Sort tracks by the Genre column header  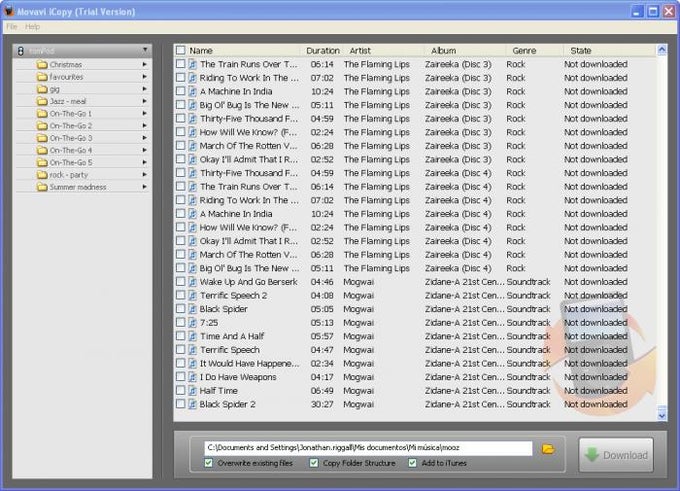(x=534, y=51)
